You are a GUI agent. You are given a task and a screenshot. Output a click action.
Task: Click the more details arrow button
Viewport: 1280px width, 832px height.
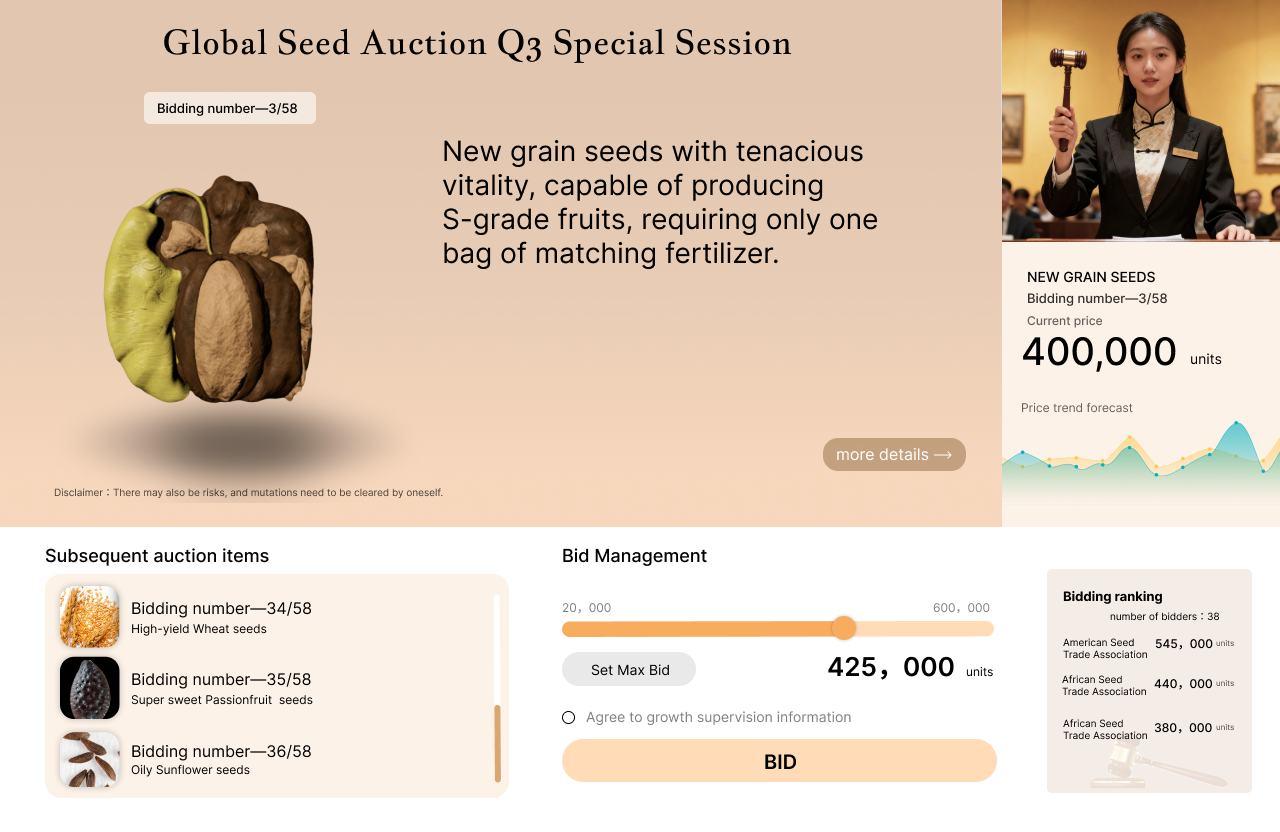[x=894, y=454]
